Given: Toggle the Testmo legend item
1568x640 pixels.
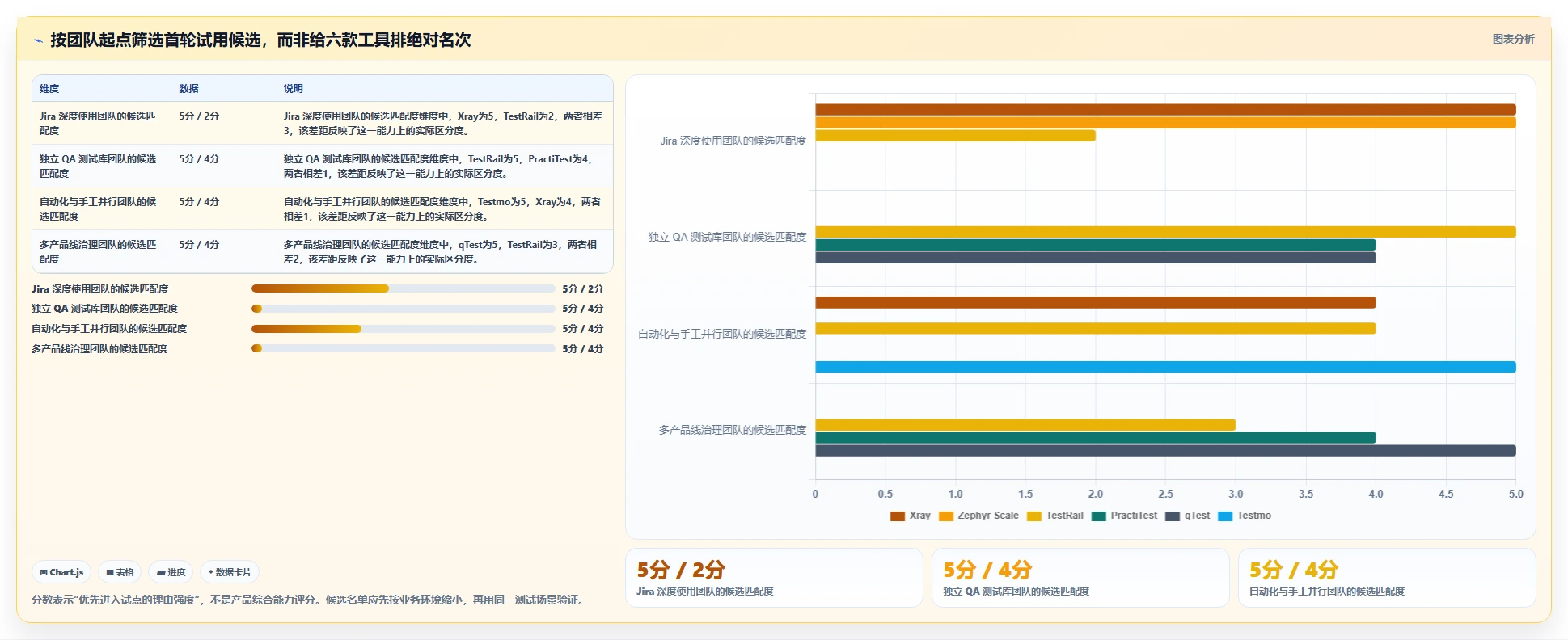Looking at the screenshot, I should pyautogui.click(x=1245, y=516).
